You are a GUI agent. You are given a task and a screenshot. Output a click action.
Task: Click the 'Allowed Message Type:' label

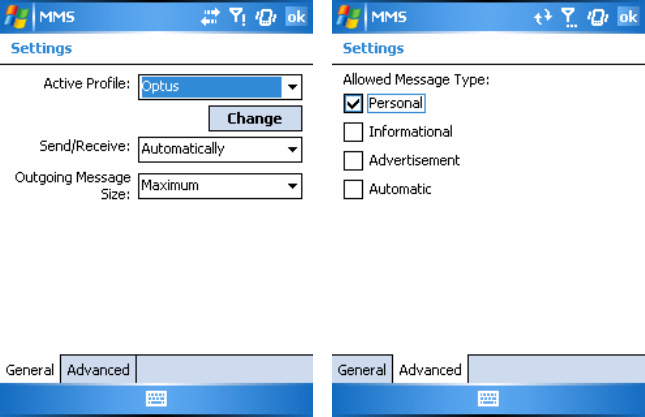(x=416, y=79)
